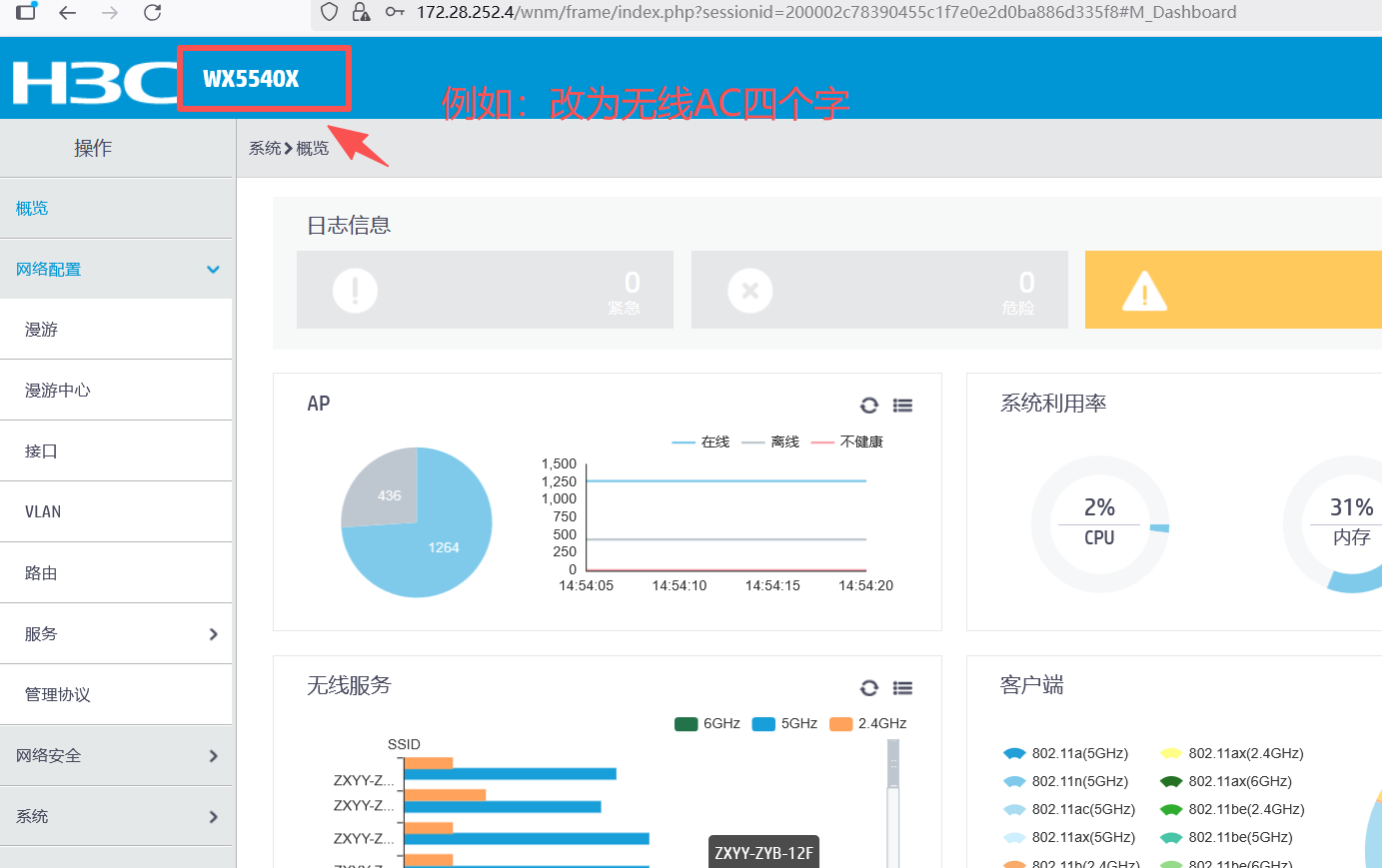Click the 操作 sidebar header
Image resolution: width=1382 pixels, height=868 pixels.
(x=93, y=148)
